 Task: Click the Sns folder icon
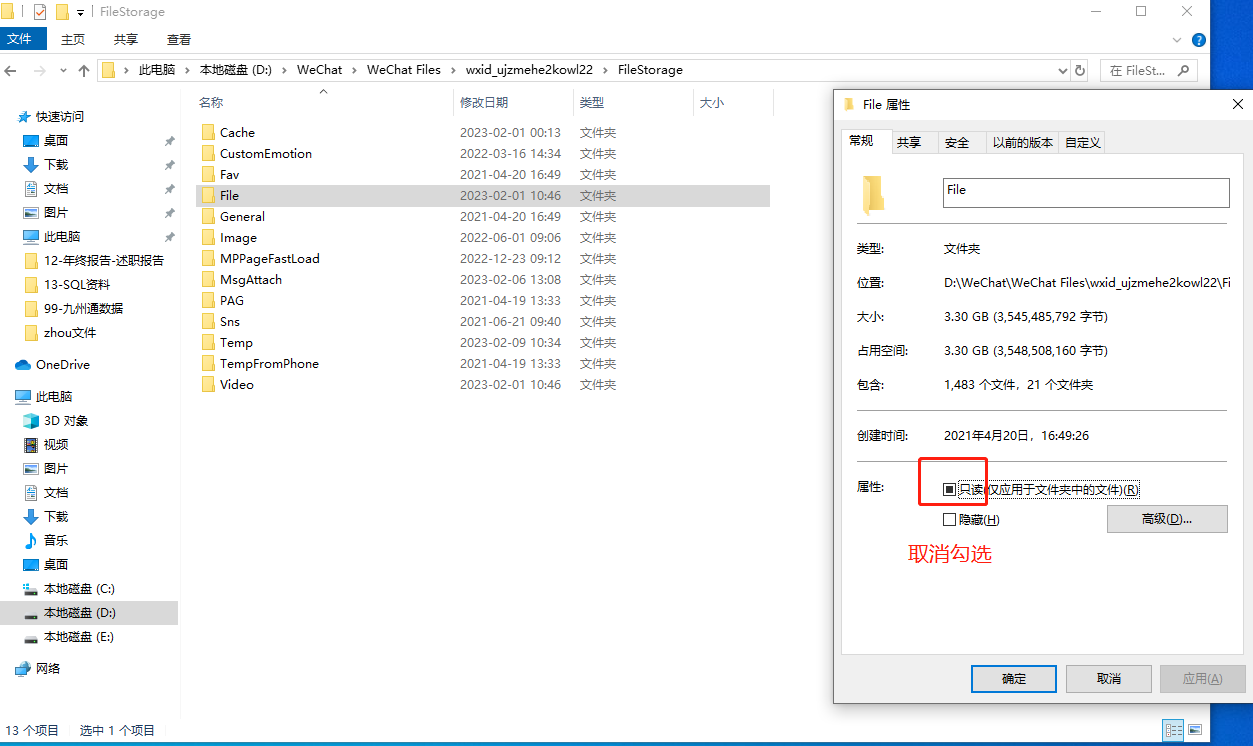[x=208, y=321]
